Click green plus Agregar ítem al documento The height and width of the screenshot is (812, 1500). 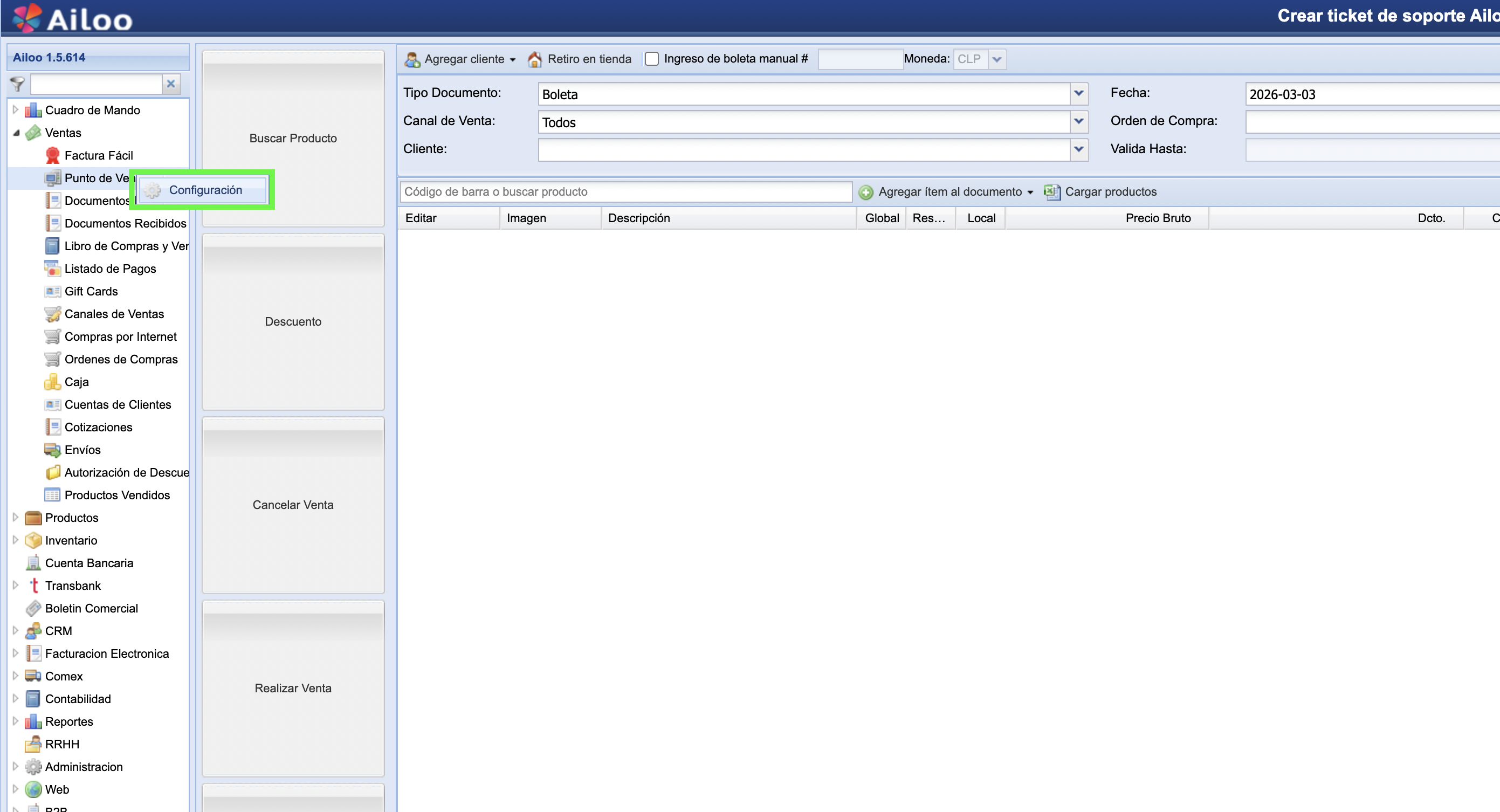[x=866, y=192]
